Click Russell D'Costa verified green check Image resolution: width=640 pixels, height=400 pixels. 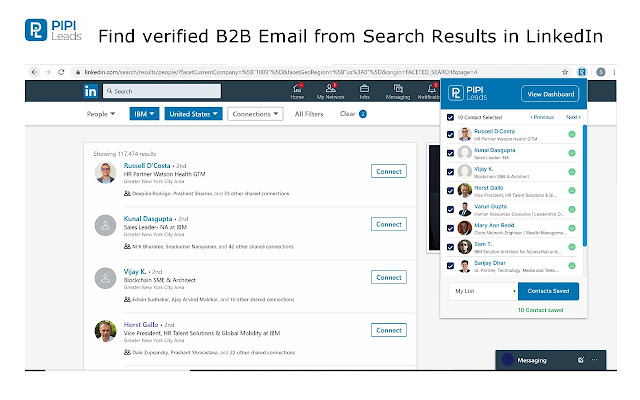[572, 134]
